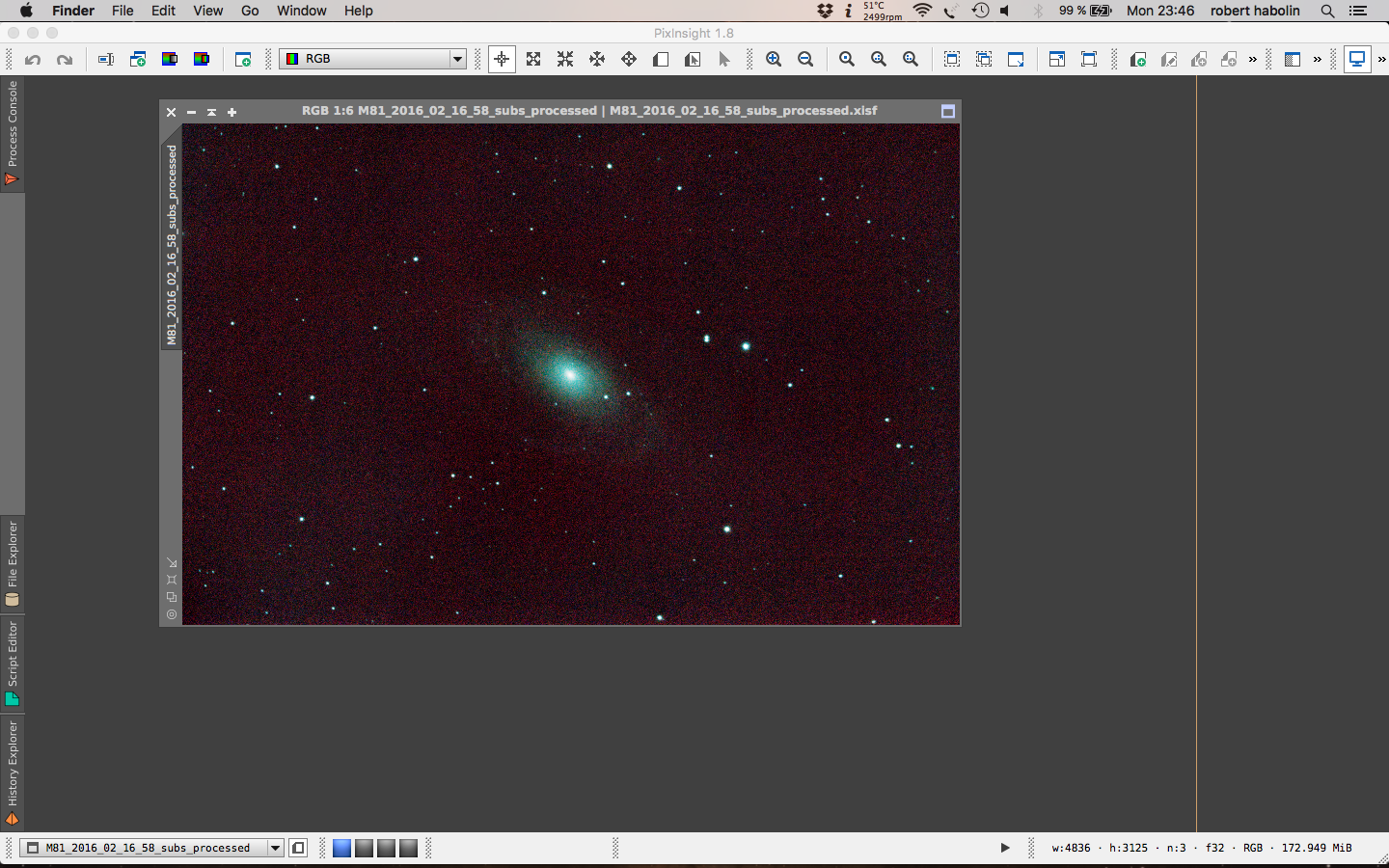Open the Script Editor side tab
The height and width of the screenshot is (868, 1389).
tap(13, 664)
